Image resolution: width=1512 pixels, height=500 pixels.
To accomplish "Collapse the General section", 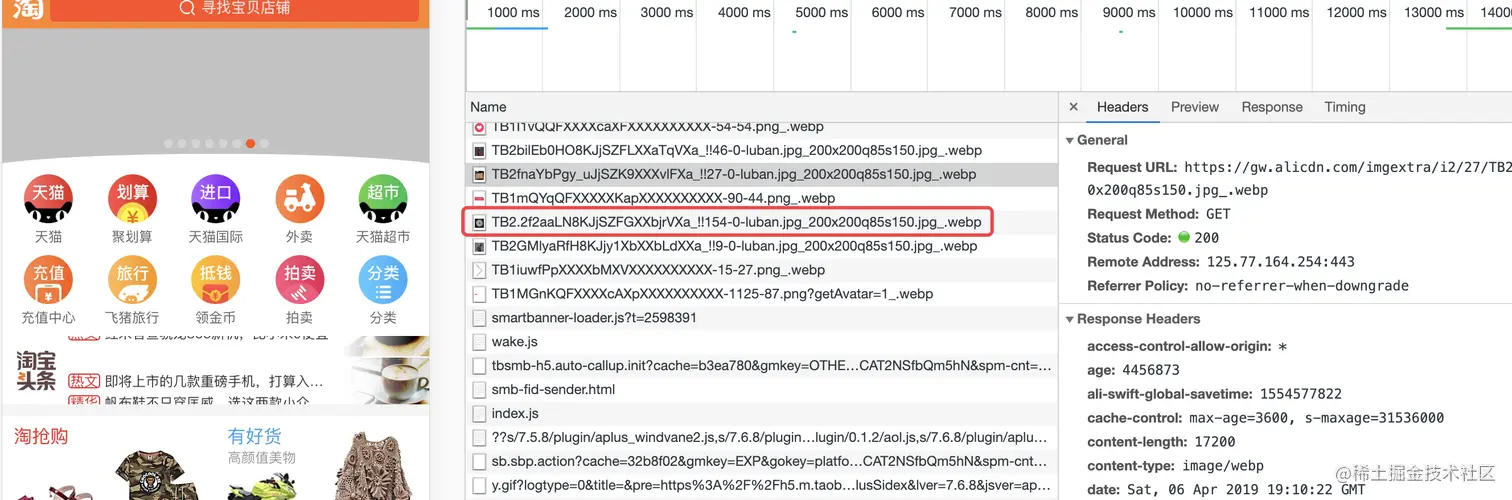I will [1070, 141].
